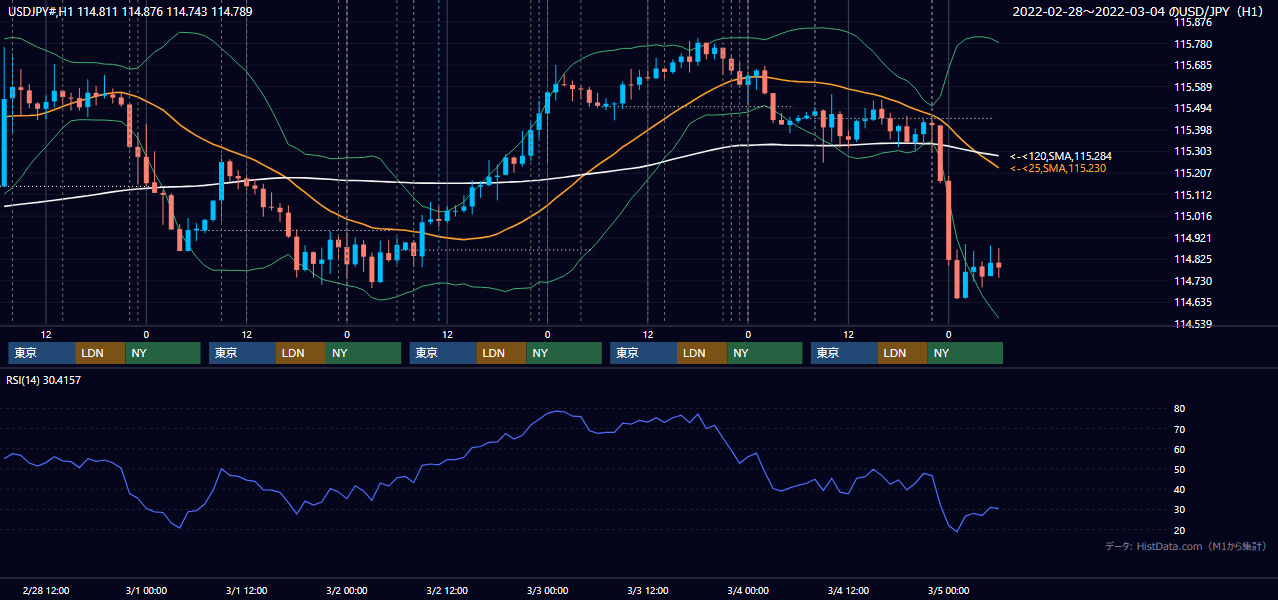Select the 3/3 12:00 time label
Viewport: 1278px width, 600px height.
click(647, 591)
